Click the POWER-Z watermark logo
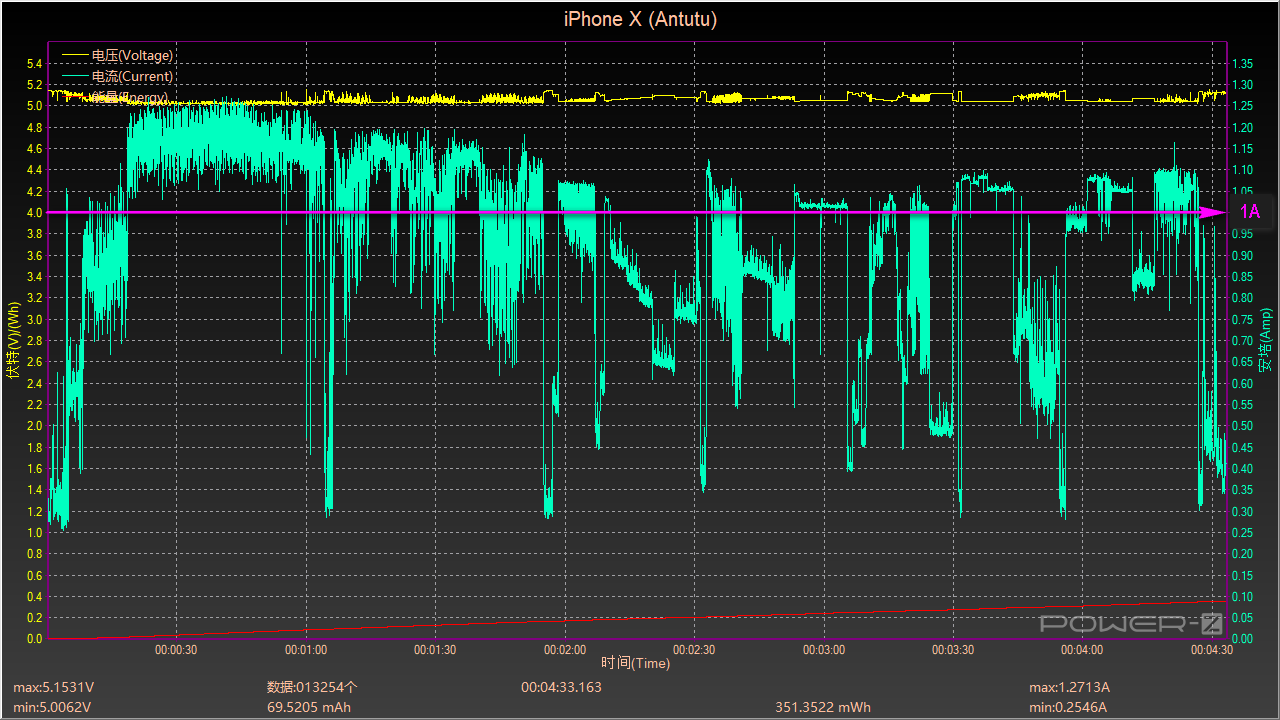The width and height of the screenshot is (1280, 720). coord(1131,625)
